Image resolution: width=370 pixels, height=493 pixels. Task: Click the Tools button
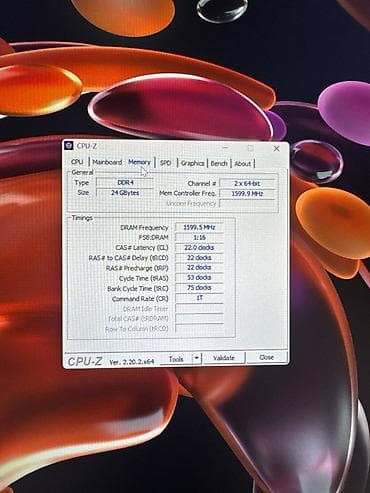coord(176,359)
